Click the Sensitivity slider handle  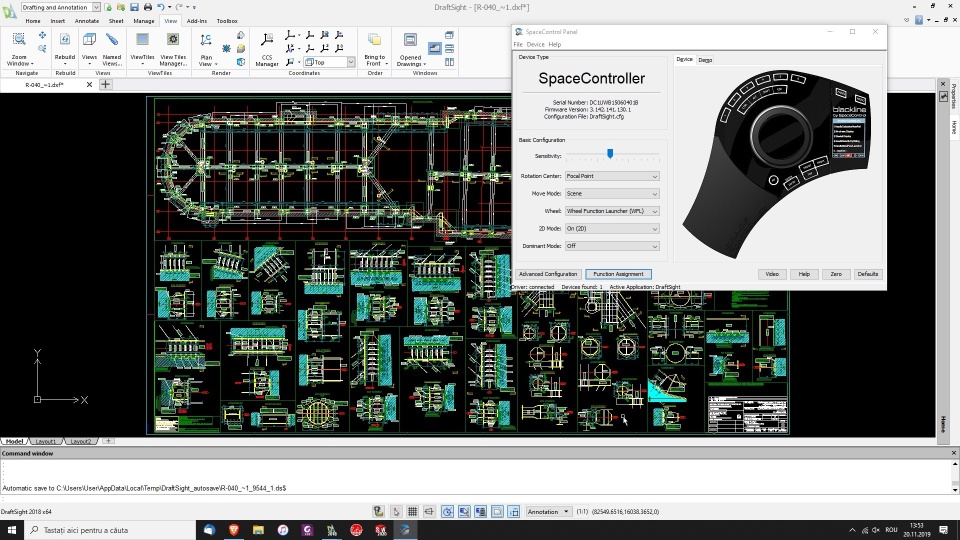click(610, 154)
